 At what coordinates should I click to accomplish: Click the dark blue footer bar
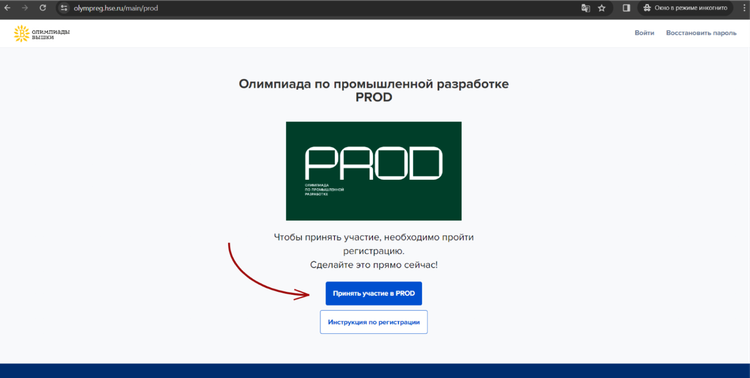(375, 370)
